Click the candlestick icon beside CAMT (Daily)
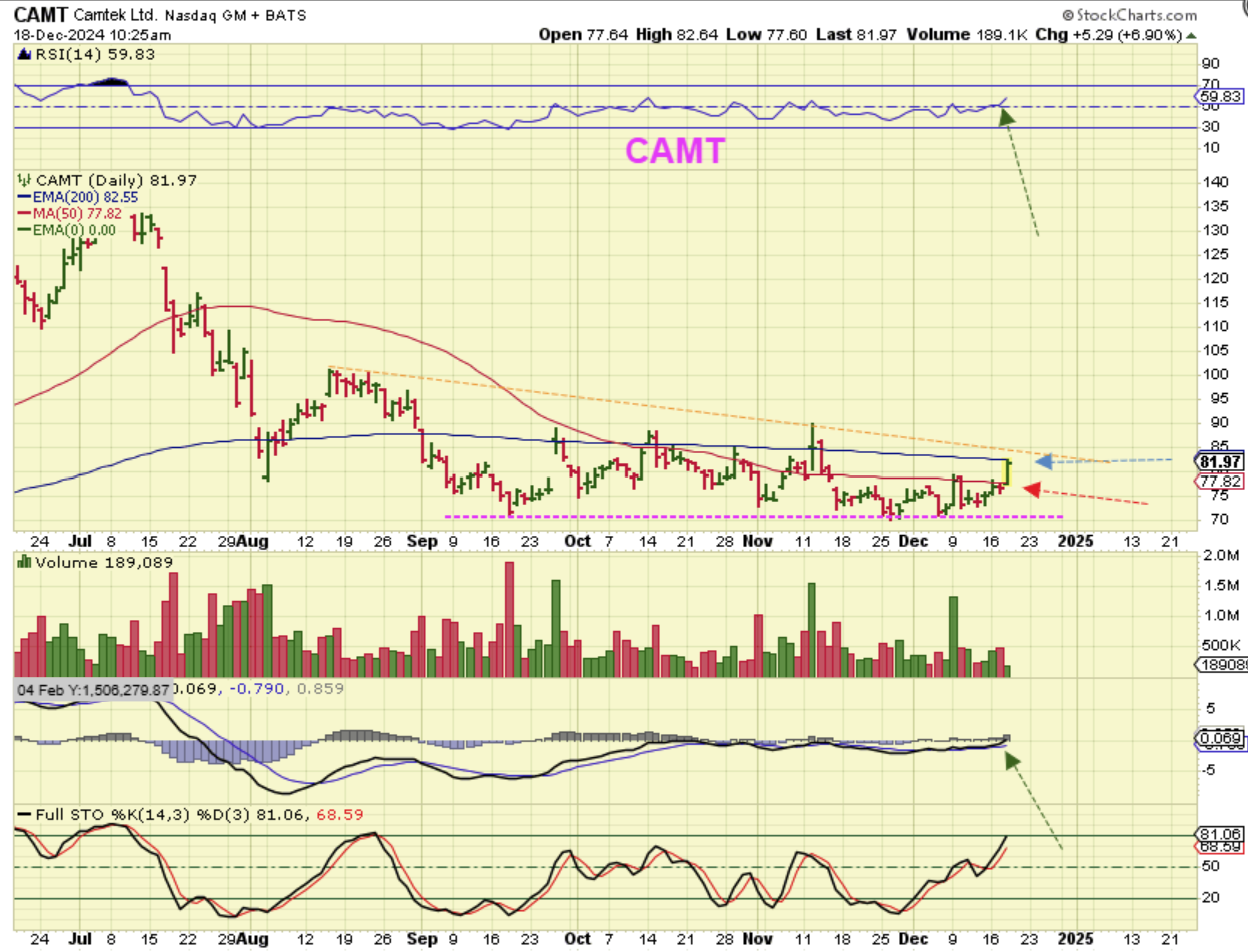 pos(24,180)
